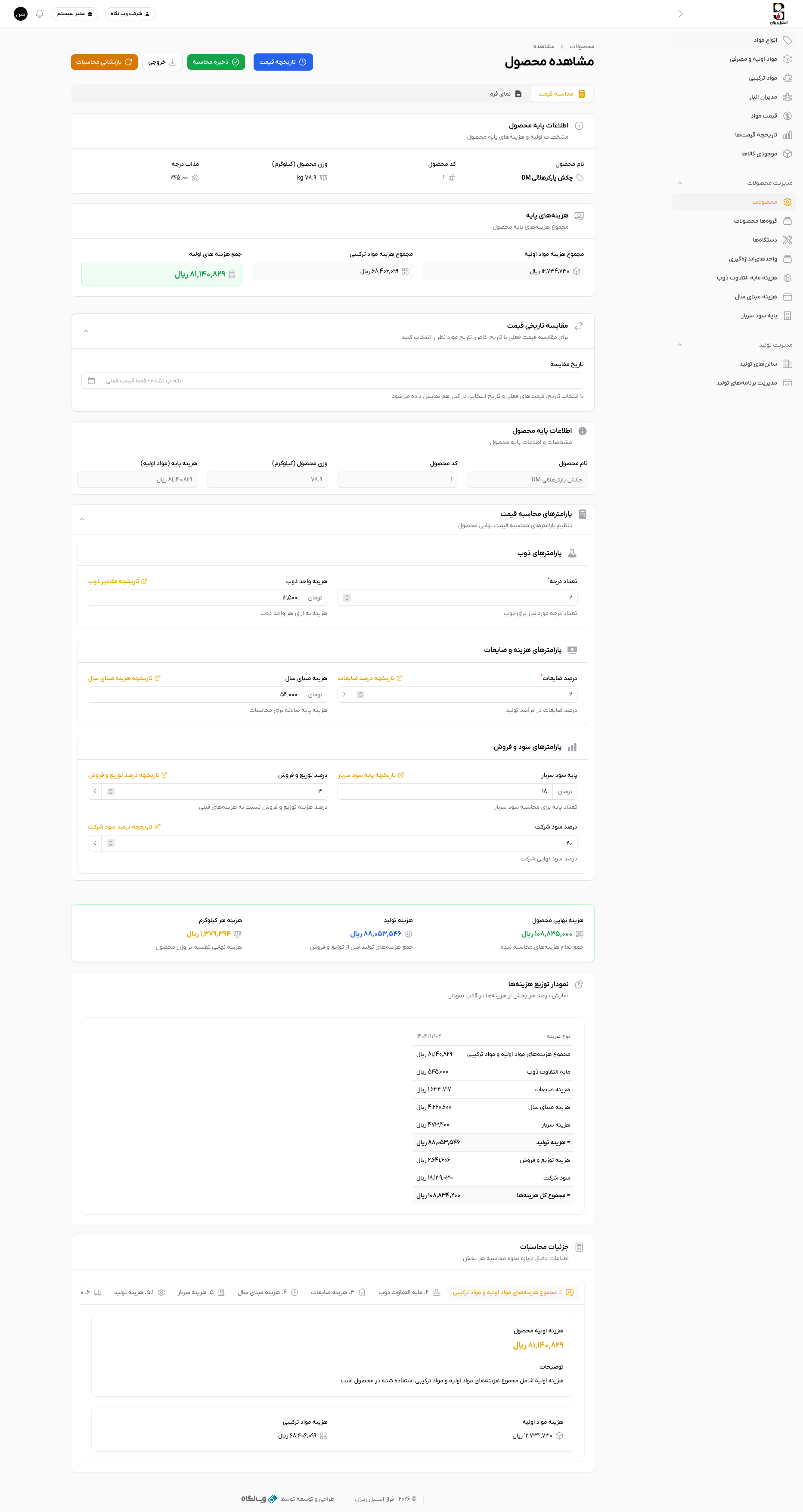This screenshot has width=803, height=1512.
Task: Collapse the sidebar with the top chevron
Action: [680, 13]
